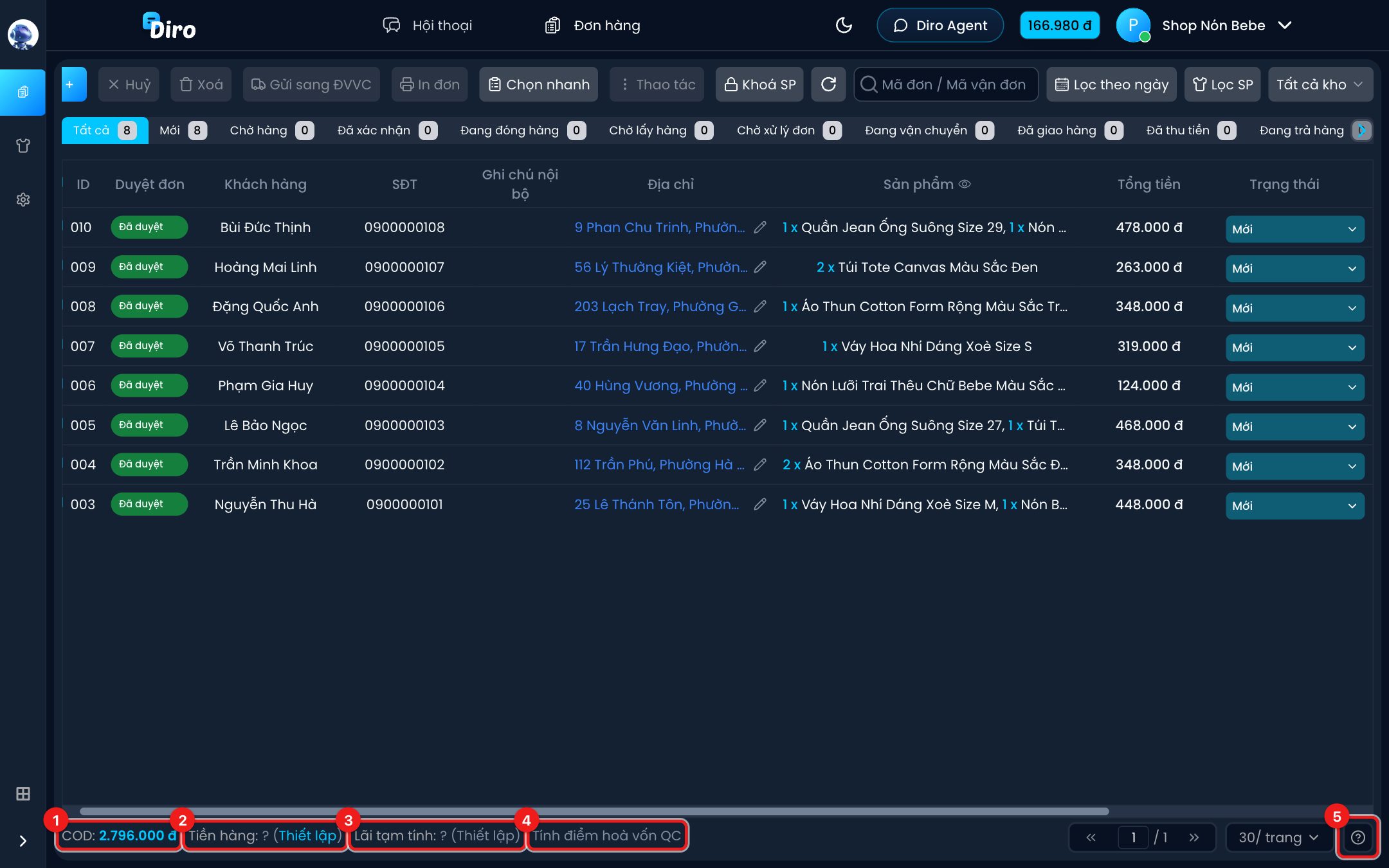Image resolution: width=1389 pixels, height=868 pixels.
Task: Click the horizontal table scrollbar
Action: pos(594,811)
